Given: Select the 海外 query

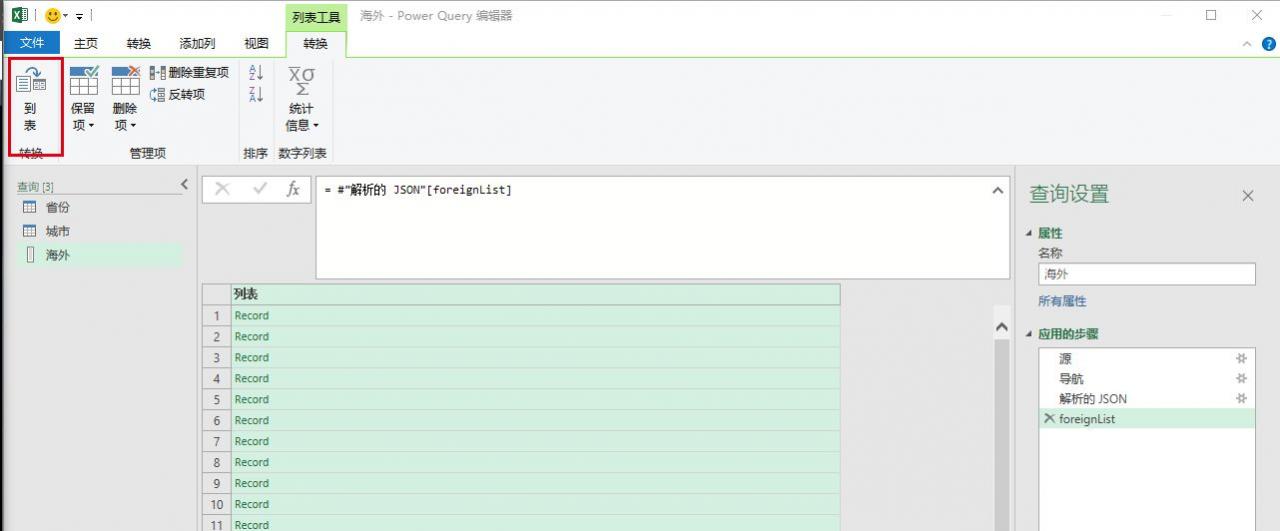Looking at the screenshot, I should point(99,255).
